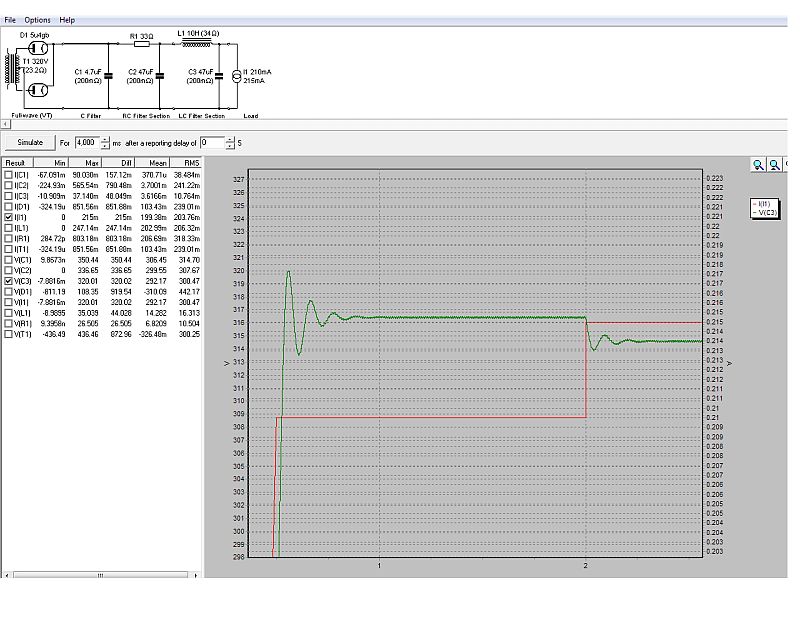The height and width of the screenshot is (640, 800).
Task: Click the 'Load' section label
Action: point(251,116)
